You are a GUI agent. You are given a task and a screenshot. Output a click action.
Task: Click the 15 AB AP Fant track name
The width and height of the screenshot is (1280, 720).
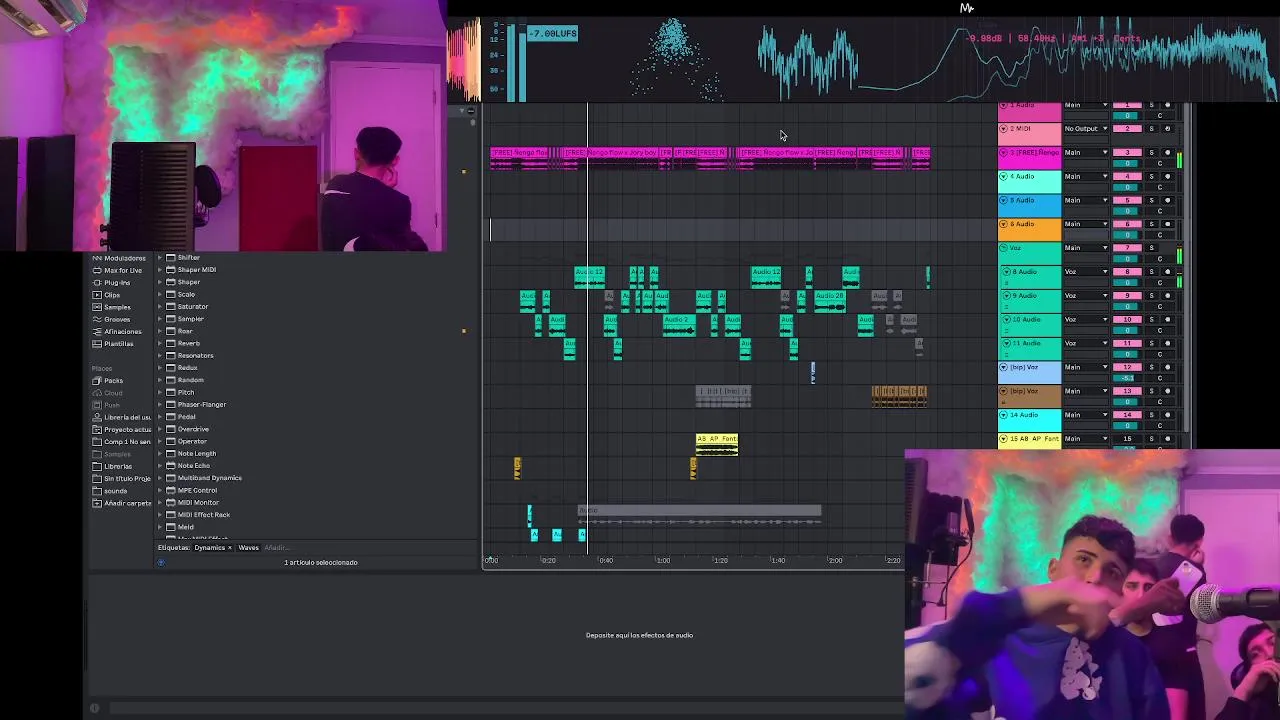pos(1036,438)
